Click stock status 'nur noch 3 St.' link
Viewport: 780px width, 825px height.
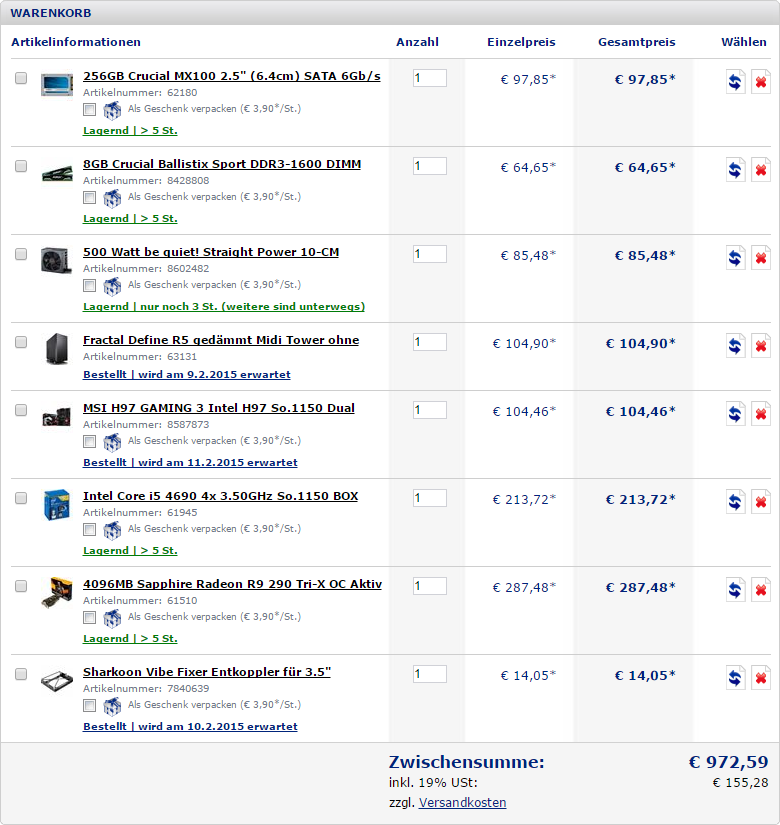[x=224, y=306]
